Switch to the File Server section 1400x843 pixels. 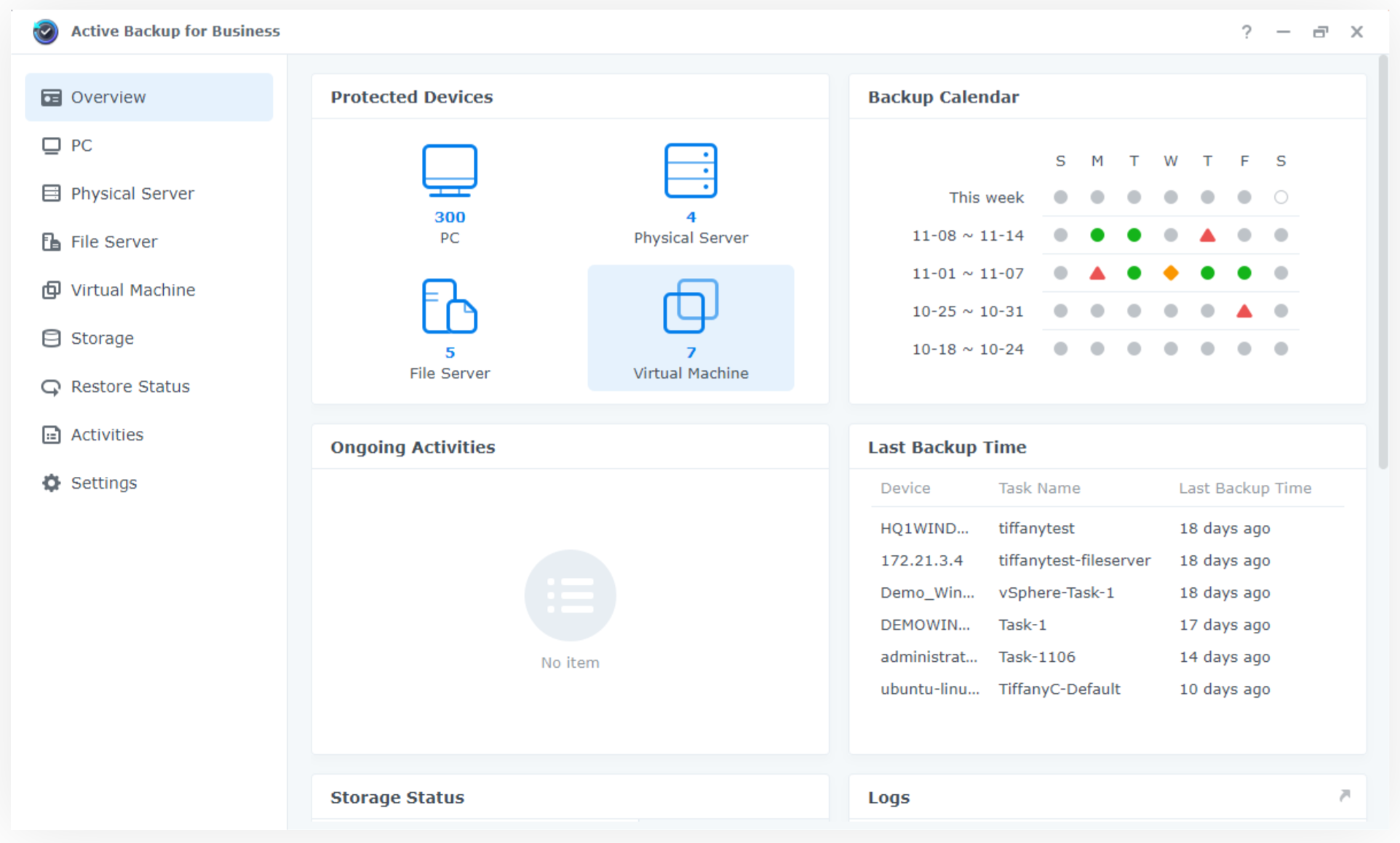(149, 242)
